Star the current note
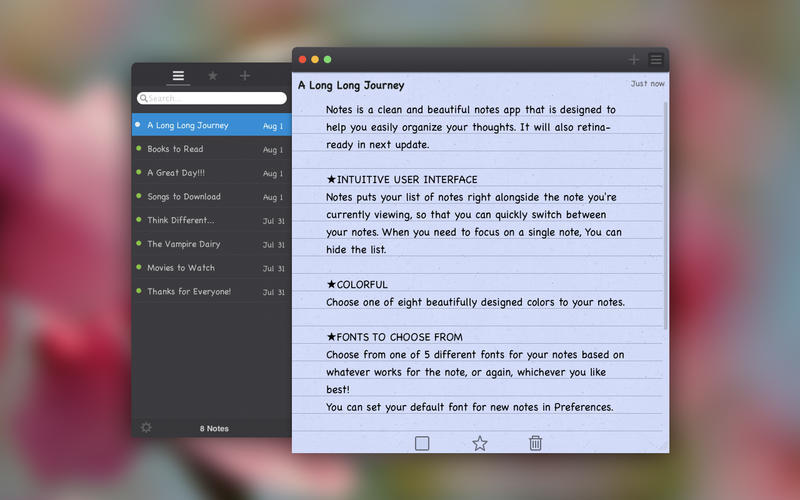Image resolution: width=800 pixels, height=500 pixels. [479, 443]
